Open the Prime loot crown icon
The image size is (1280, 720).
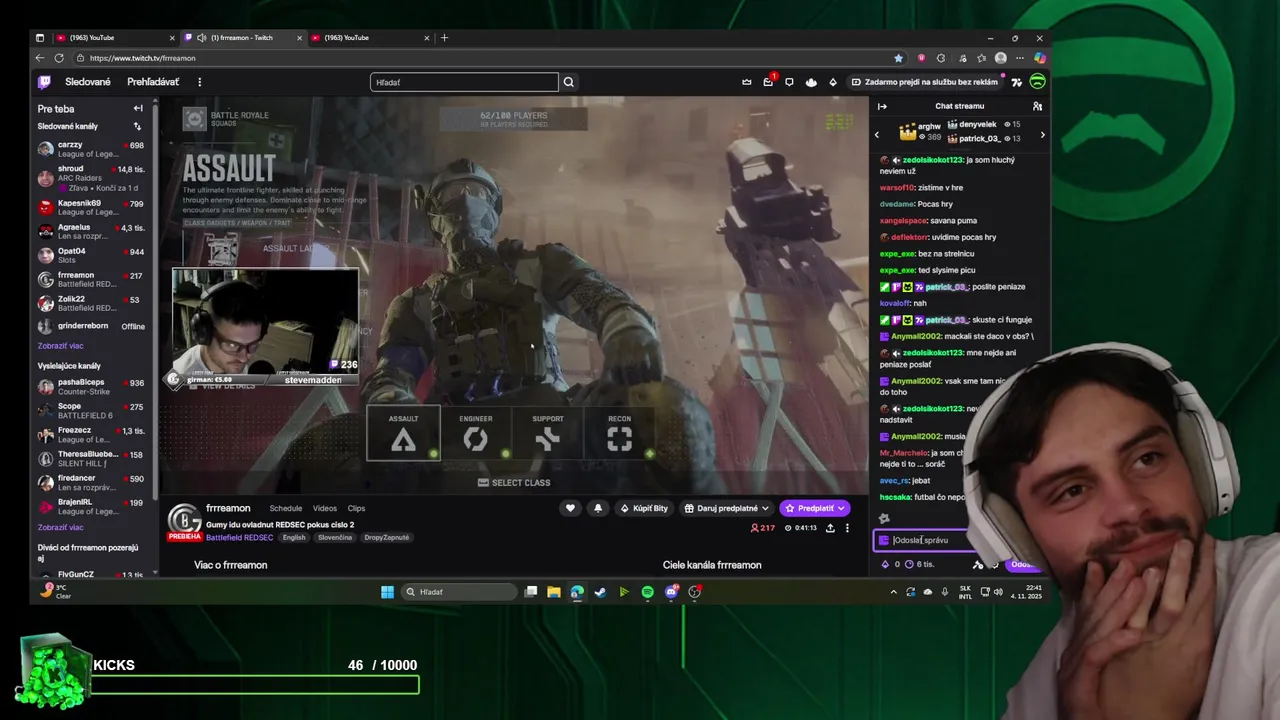point(746,82)
